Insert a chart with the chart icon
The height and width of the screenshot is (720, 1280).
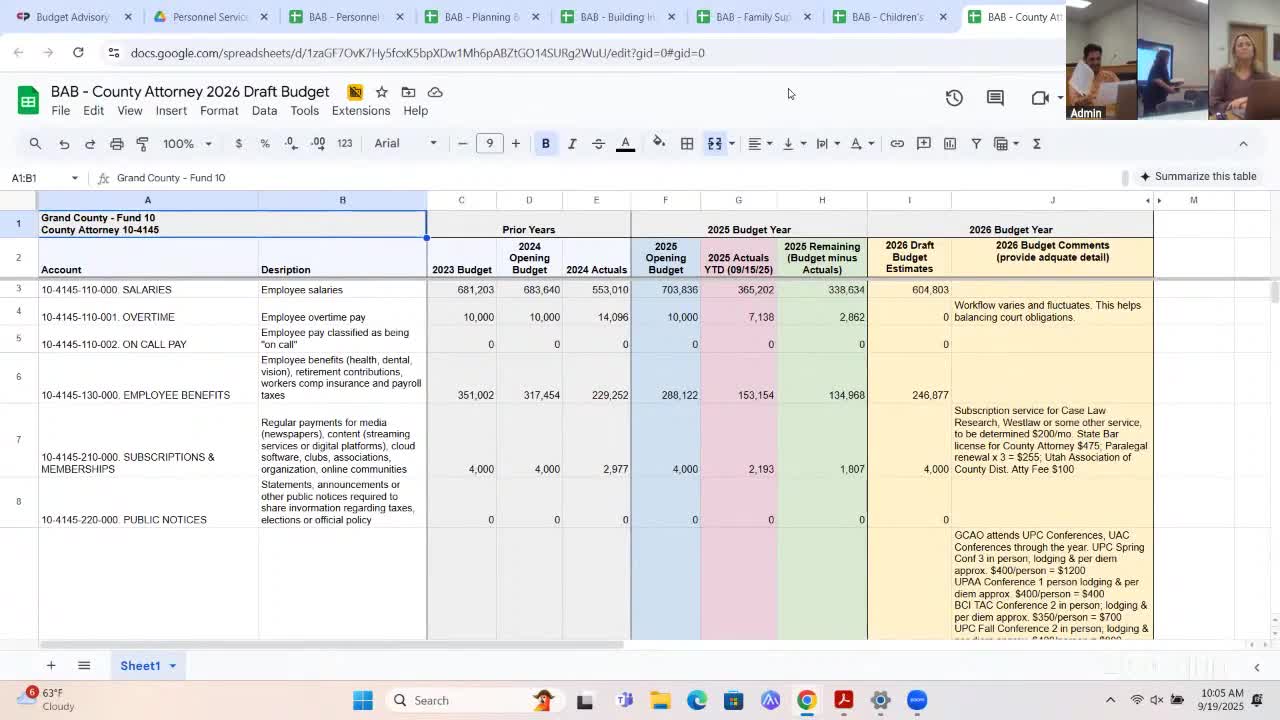[950, 143]
